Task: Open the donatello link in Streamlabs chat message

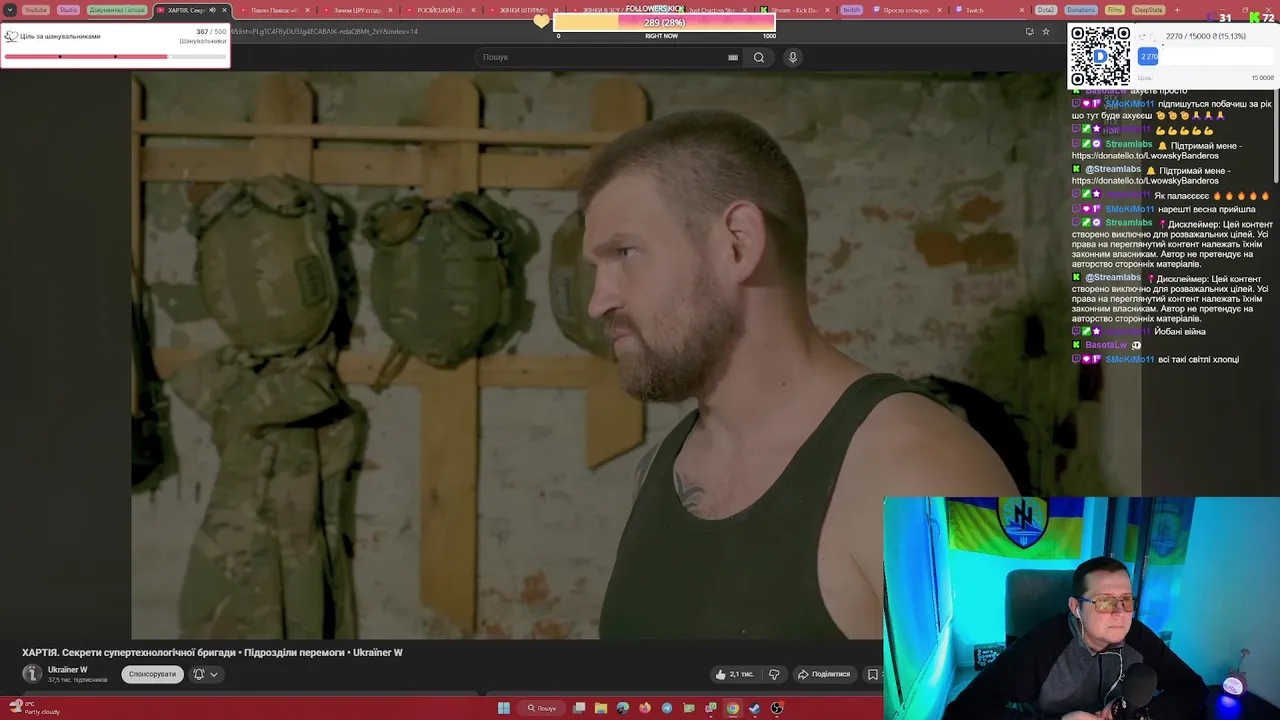Action: point(1145,156)
